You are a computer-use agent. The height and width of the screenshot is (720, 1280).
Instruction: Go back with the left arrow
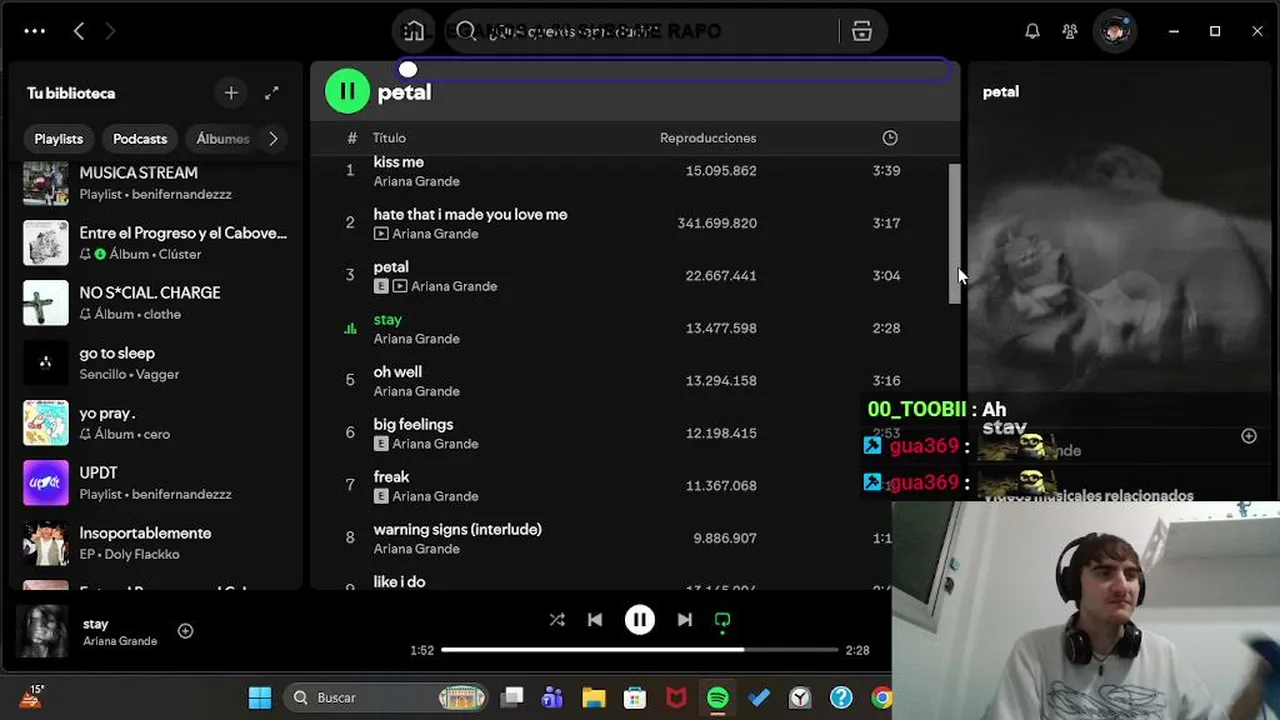click(x=79, y=31)
